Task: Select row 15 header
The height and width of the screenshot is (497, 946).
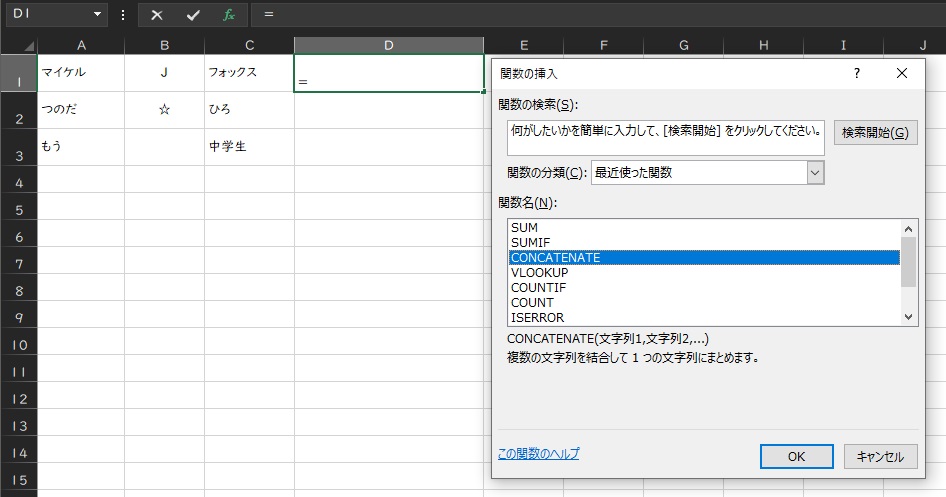Action: click(x=19, y=476)
